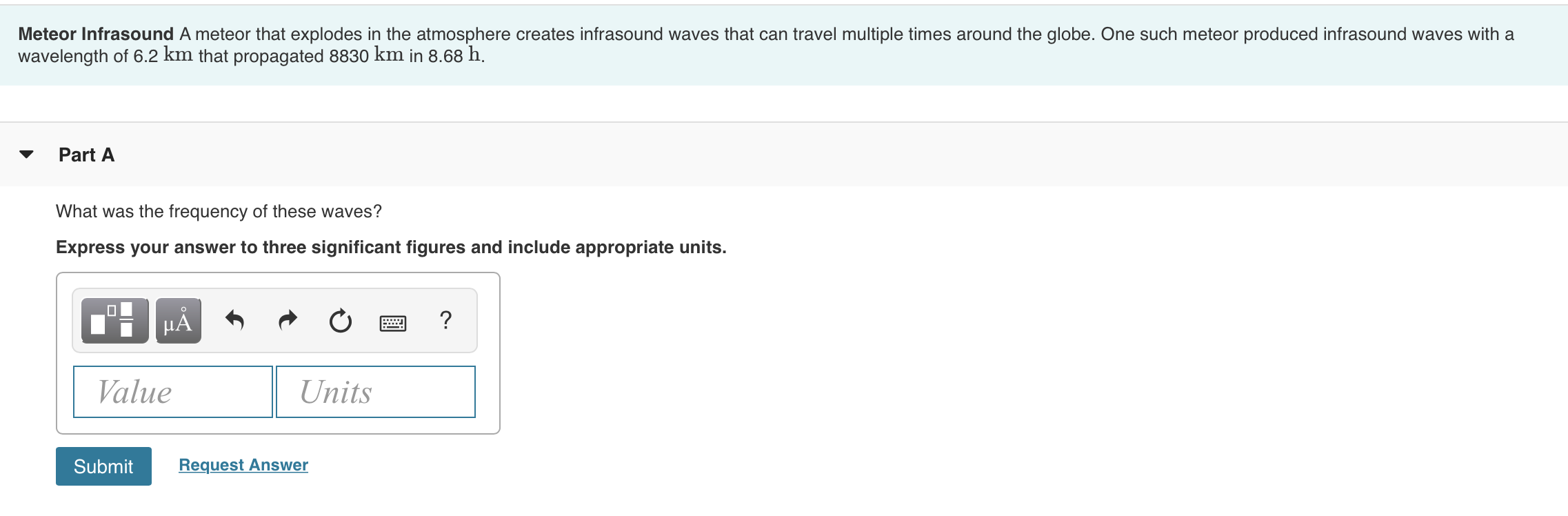Click the redo arrow in answer toolbar
Image resolution: width=1568 pixels, height=516 pixels.
288,319
